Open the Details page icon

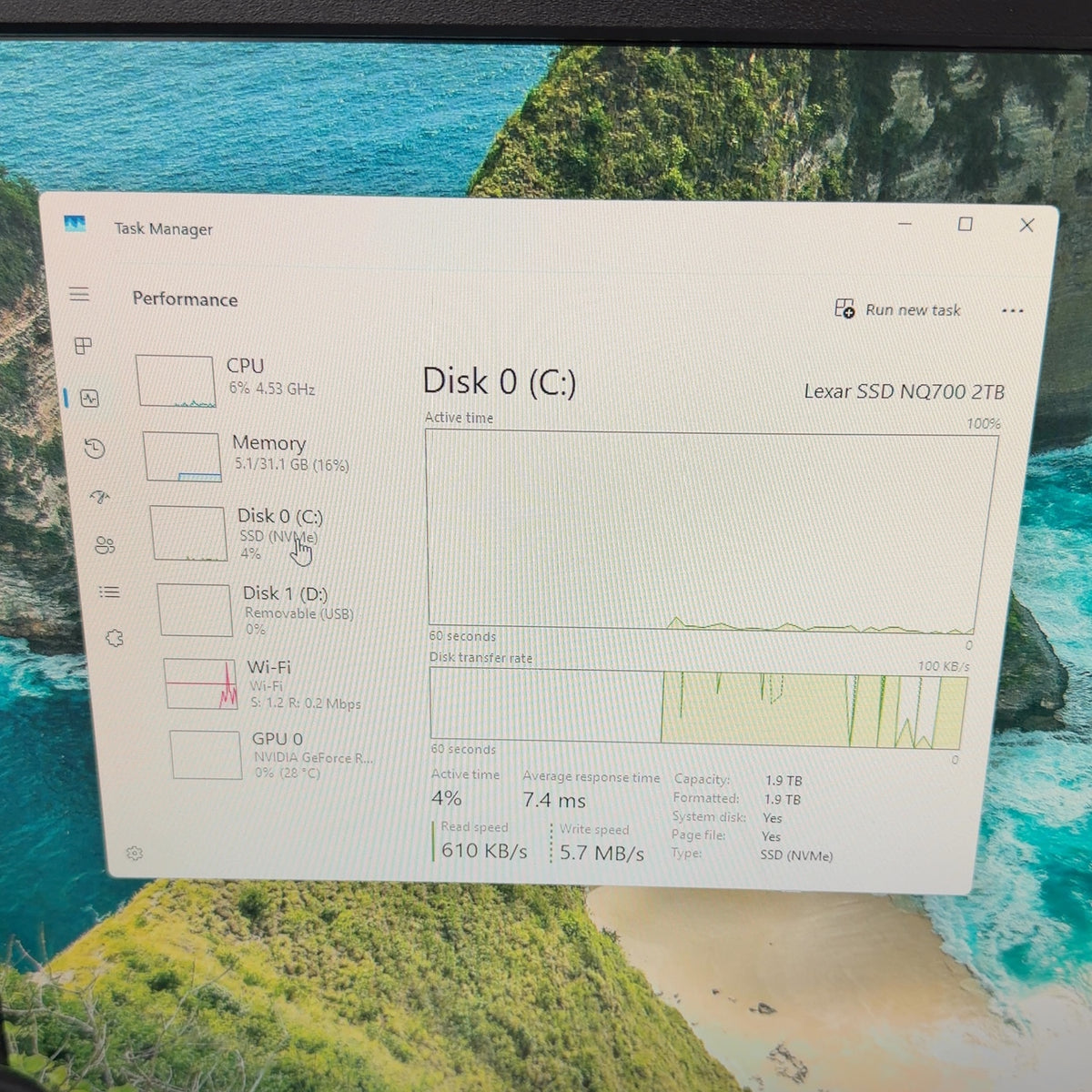tap(109, 592)
